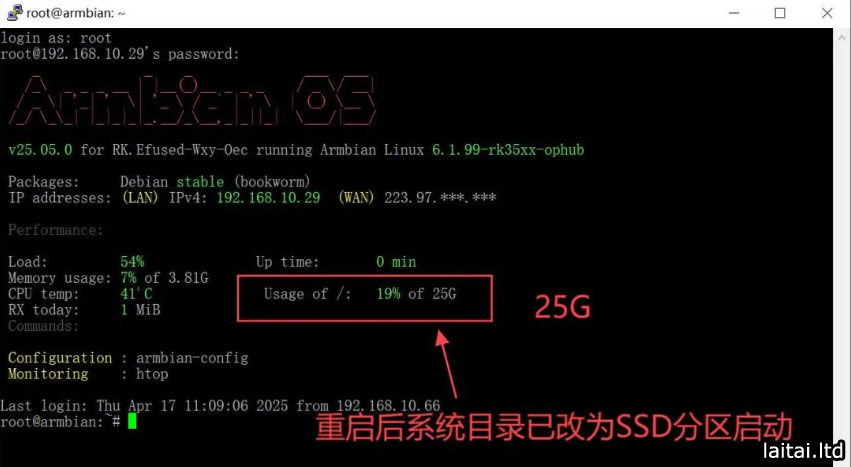This screenshot has height=467, width=851.
Task: Click the laitai.ltd watermark text
Action: (x=803, y=450)
